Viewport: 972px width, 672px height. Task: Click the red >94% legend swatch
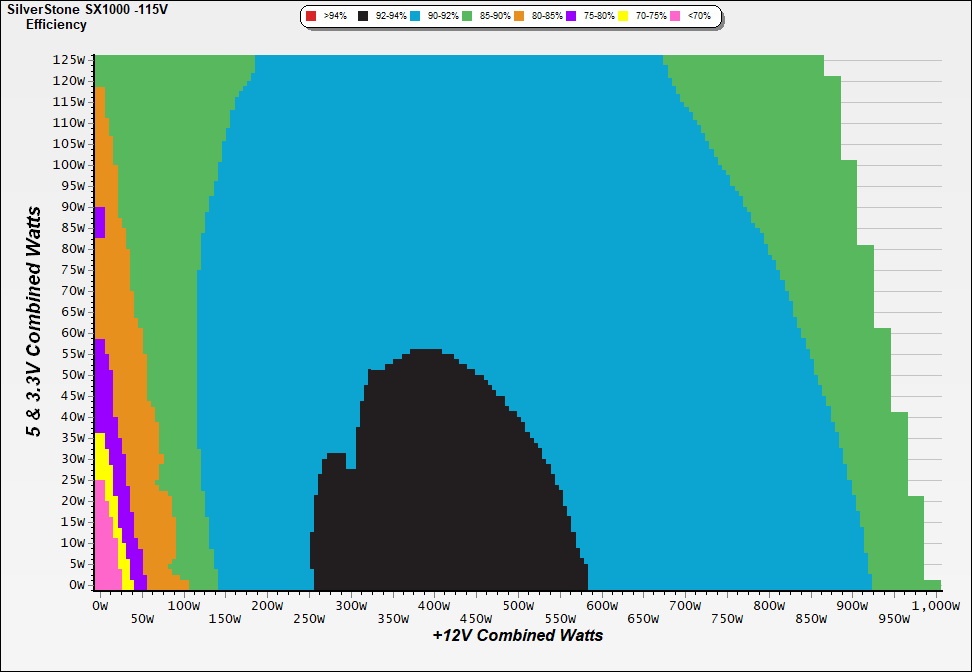point(311,16)
